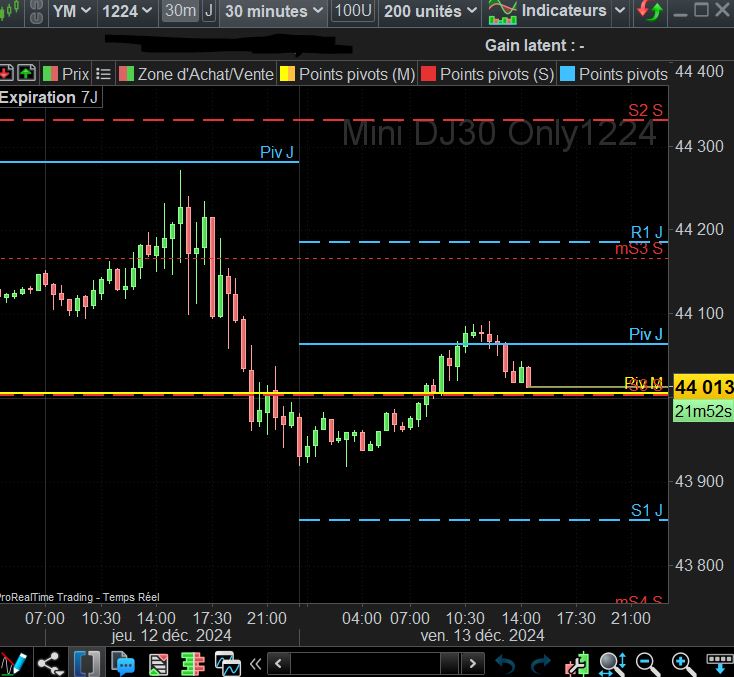Click the 21m52s countdown timer

704,411
